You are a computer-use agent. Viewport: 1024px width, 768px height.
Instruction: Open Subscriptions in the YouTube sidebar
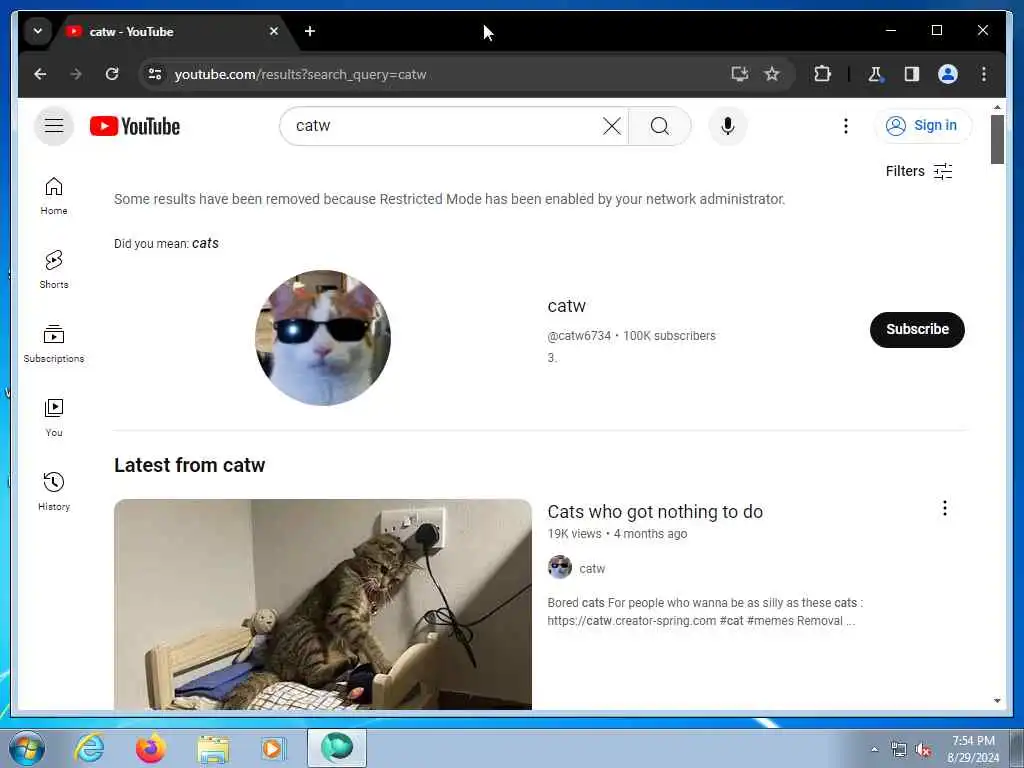point(54,344)
